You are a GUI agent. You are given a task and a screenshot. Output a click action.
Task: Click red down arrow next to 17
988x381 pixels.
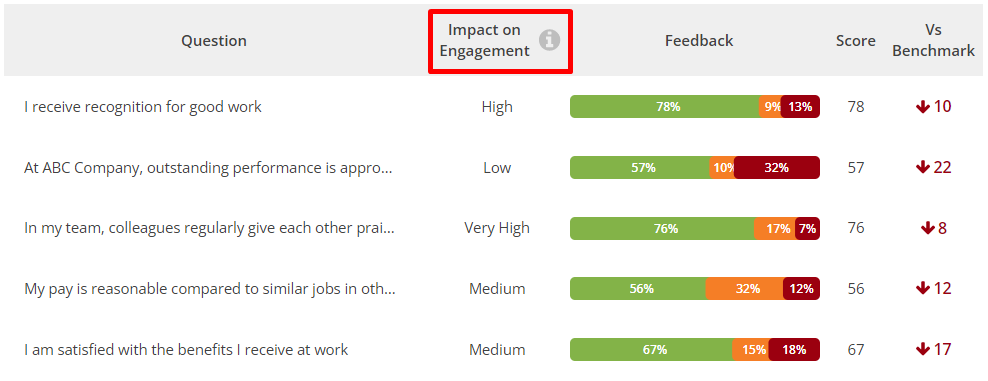(922, 350)
